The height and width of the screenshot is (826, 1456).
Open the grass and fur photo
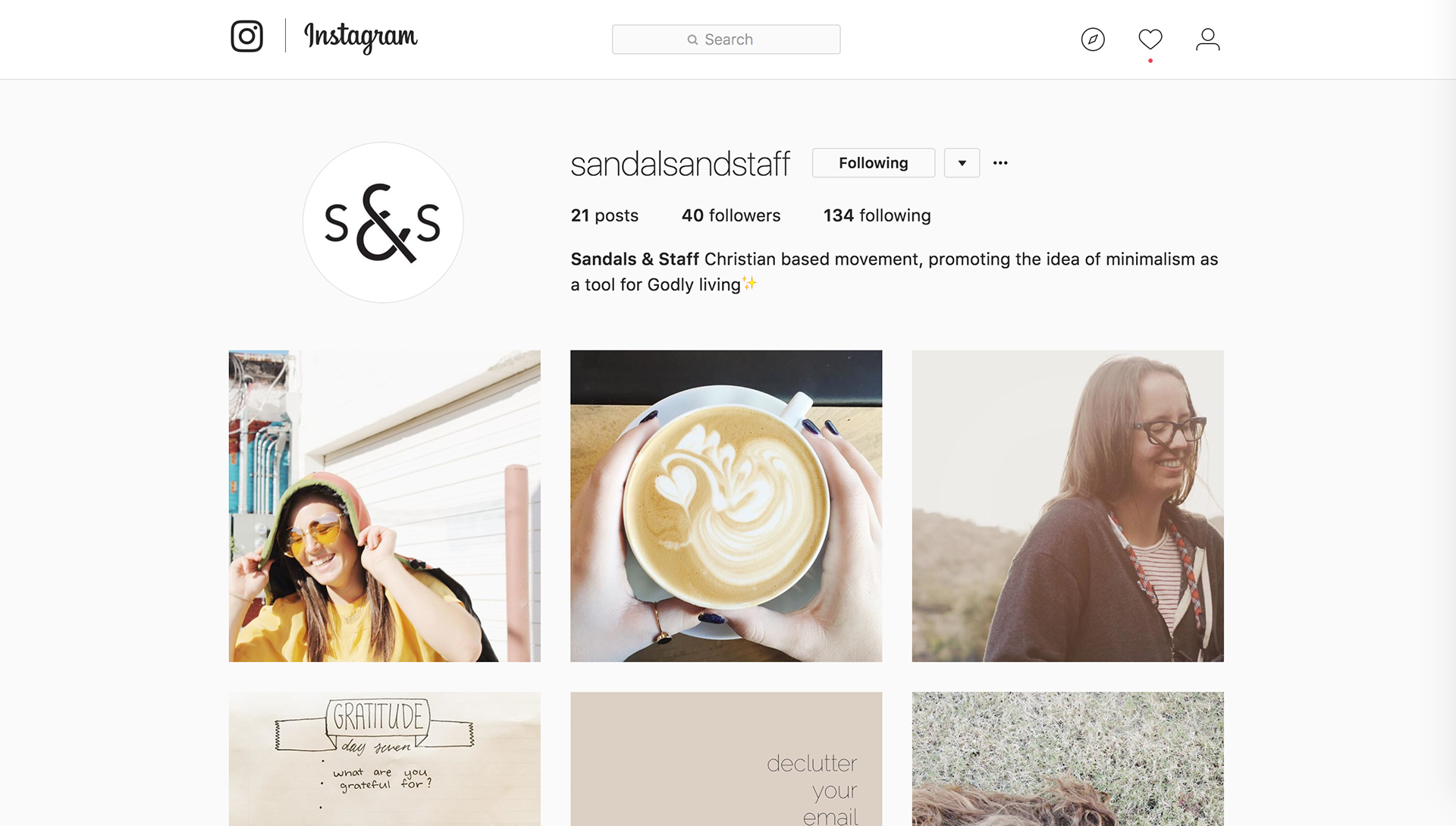point(1068,758)
